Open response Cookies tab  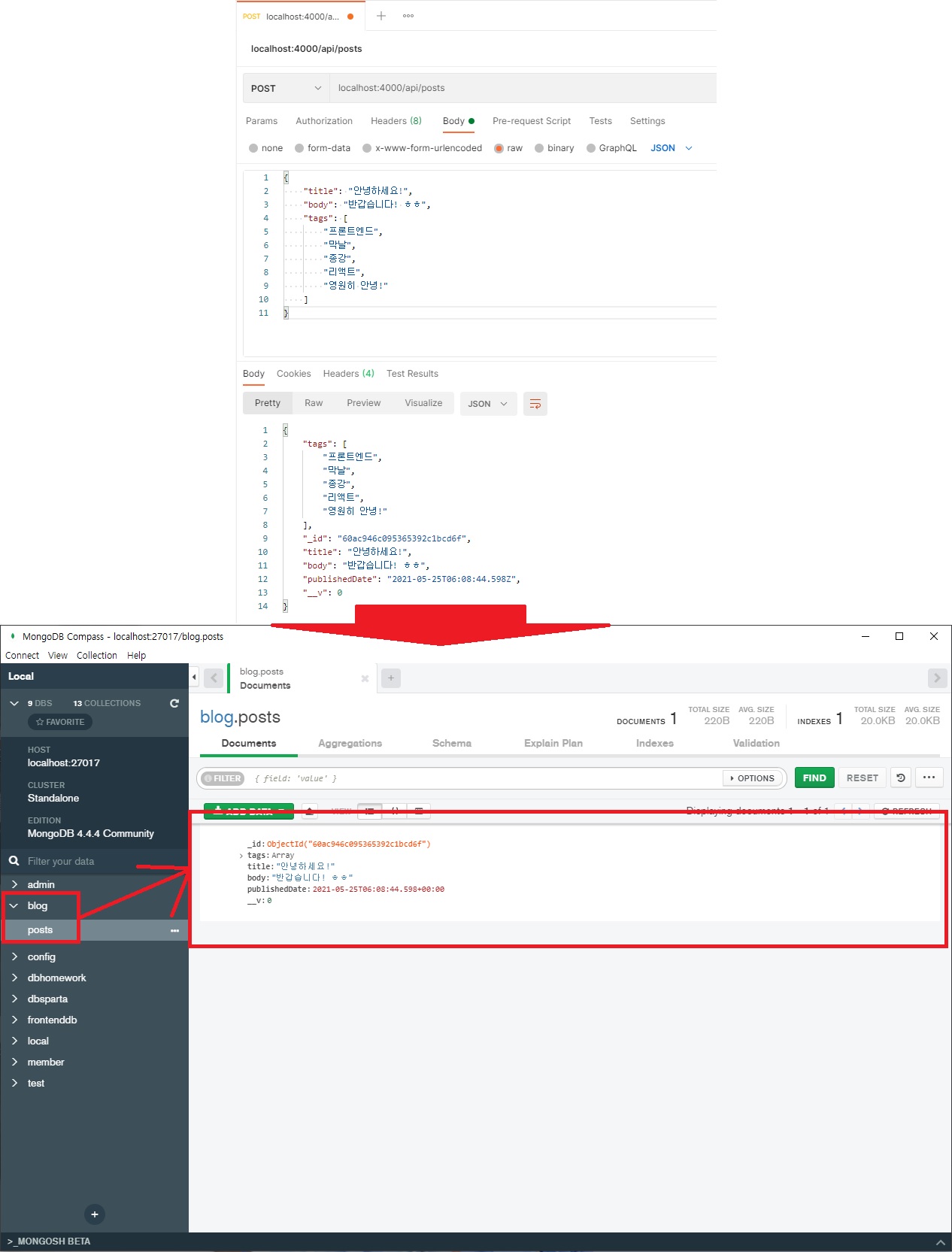point(293,374)
